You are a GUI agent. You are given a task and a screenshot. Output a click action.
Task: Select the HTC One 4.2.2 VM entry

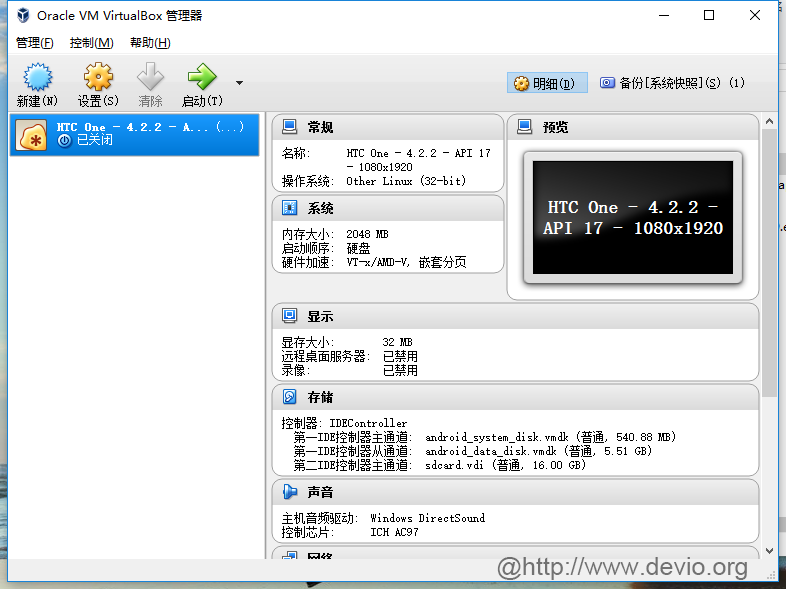pos(134,134)
